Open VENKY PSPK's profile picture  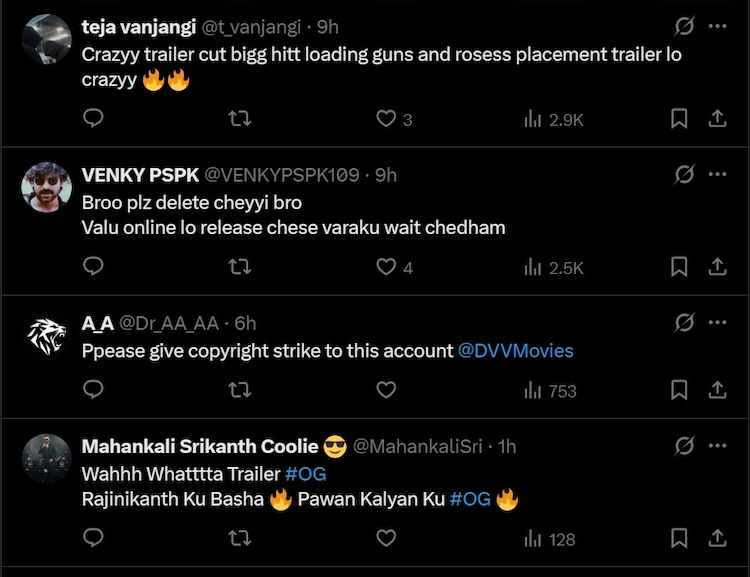[x=47, y=187]
